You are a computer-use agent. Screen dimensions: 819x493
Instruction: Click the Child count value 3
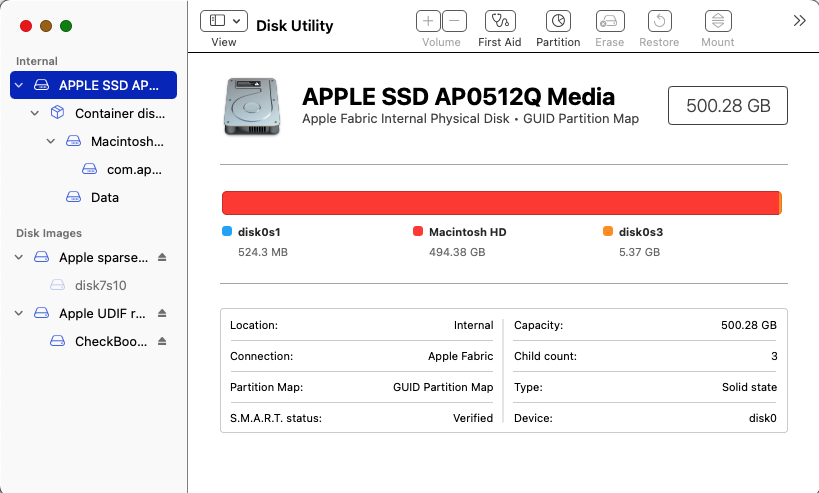tap(774, 356)
